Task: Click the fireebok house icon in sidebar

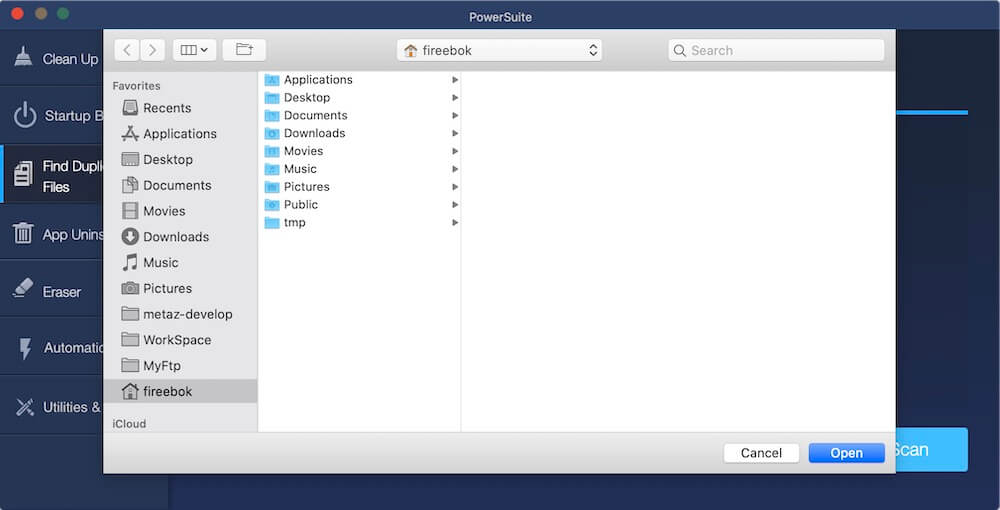Action: click(x=130, y=391)
